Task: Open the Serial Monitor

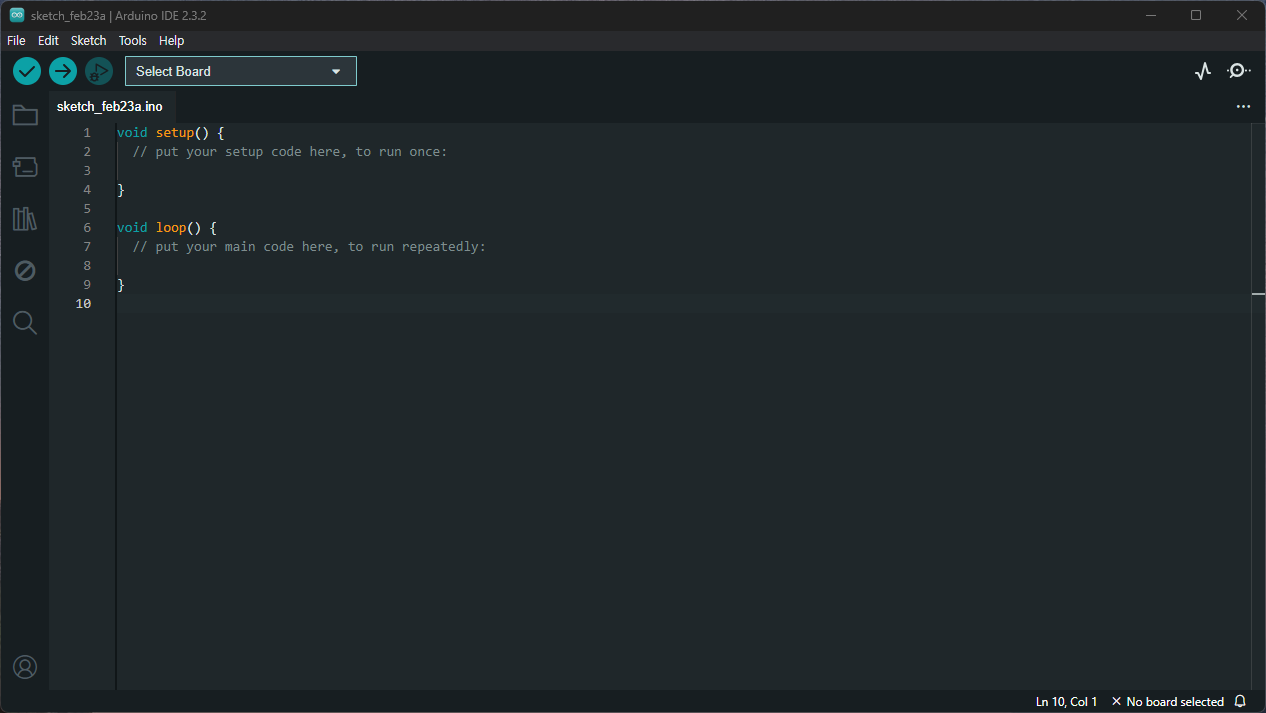Action: 1239,71
